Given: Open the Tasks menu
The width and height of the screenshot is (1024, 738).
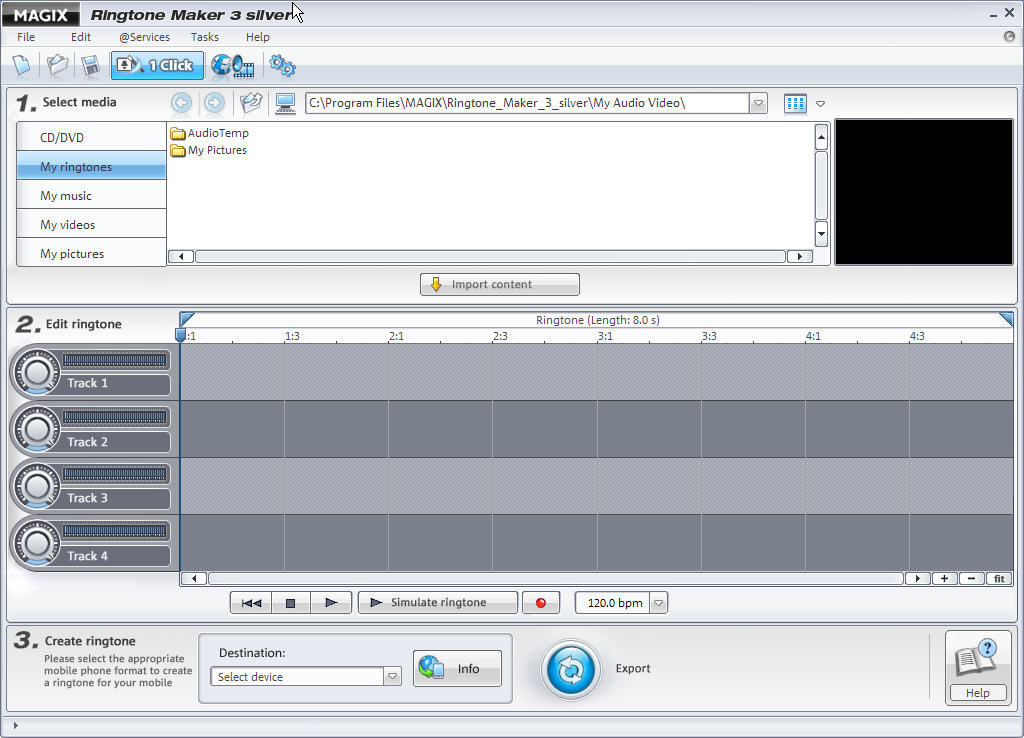Looking at the screenshot, I should click(204, 37).
